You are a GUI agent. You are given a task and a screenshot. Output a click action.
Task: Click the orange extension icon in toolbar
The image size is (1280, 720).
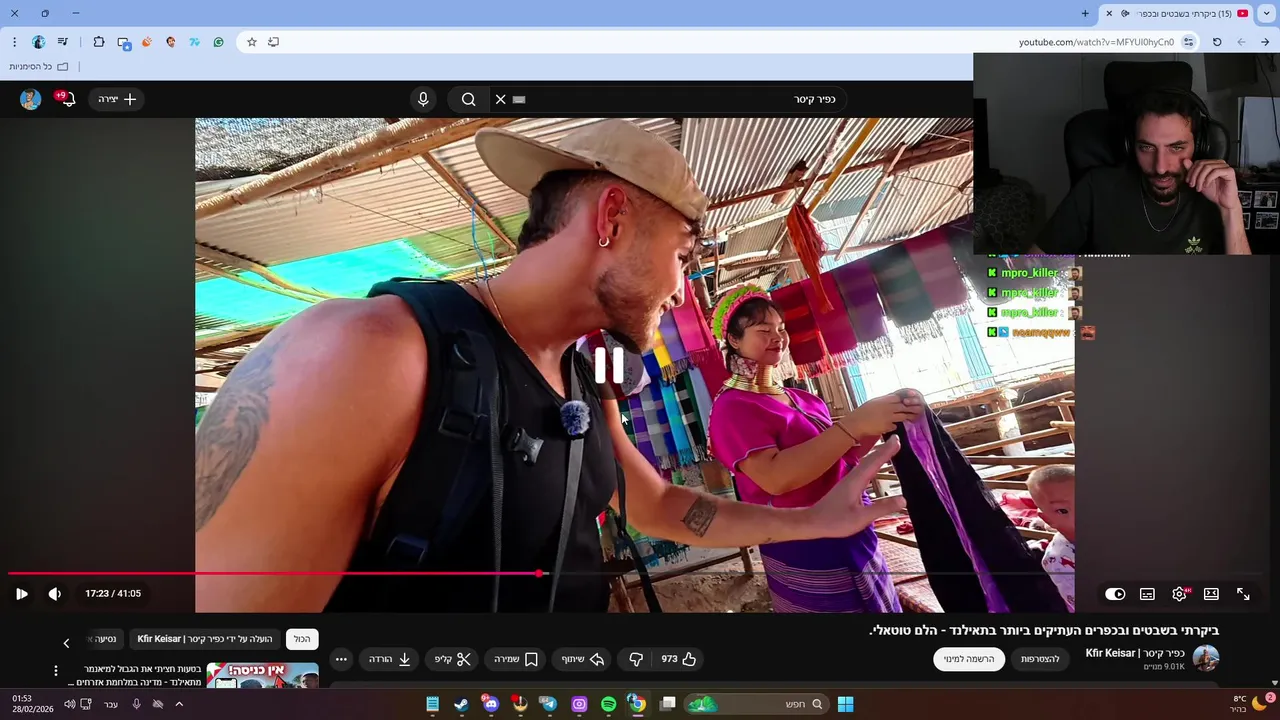(147, 42)
